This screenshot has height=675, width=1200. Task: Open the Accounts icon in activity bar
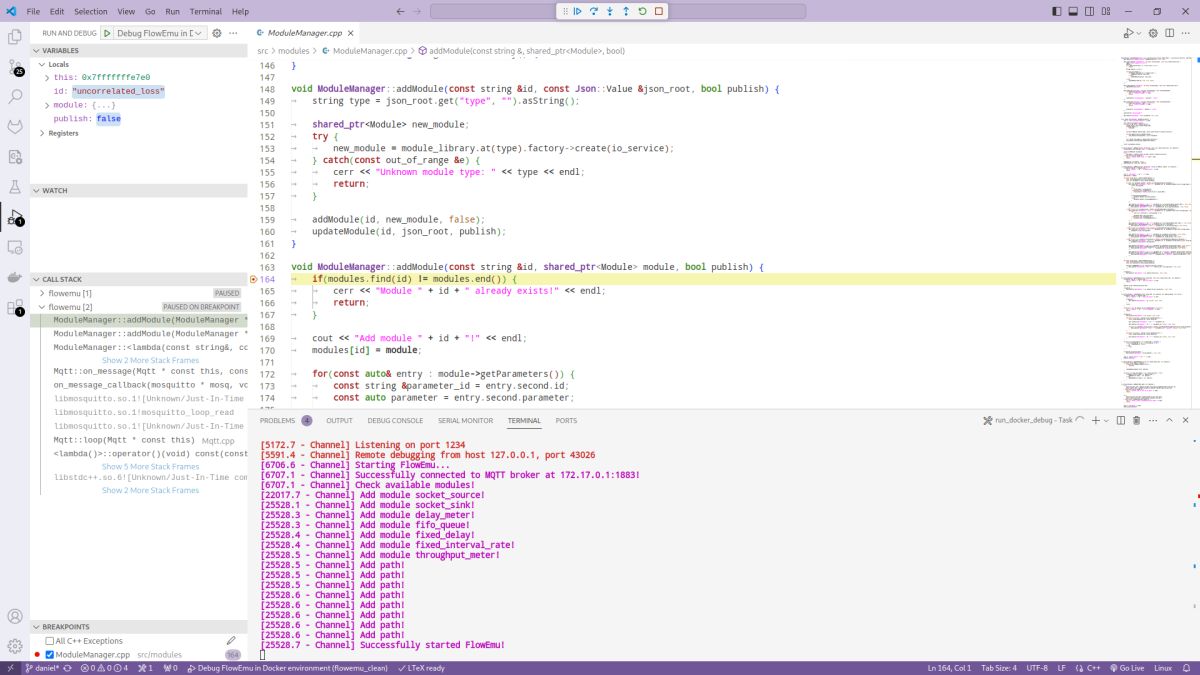(15, 617)
